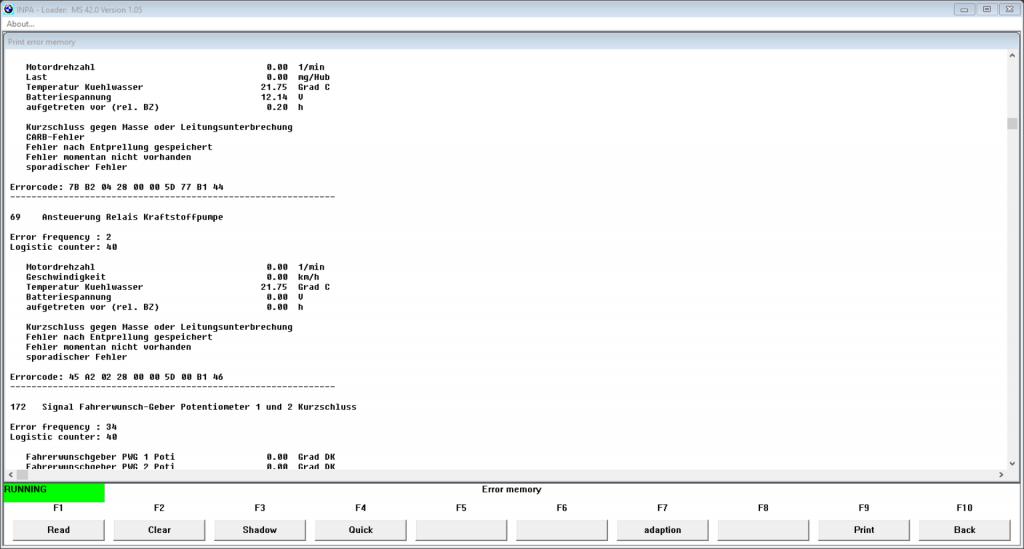Click the vertical scrollbar up arrow
The image size is (1024, 549).
(1012, 56)
